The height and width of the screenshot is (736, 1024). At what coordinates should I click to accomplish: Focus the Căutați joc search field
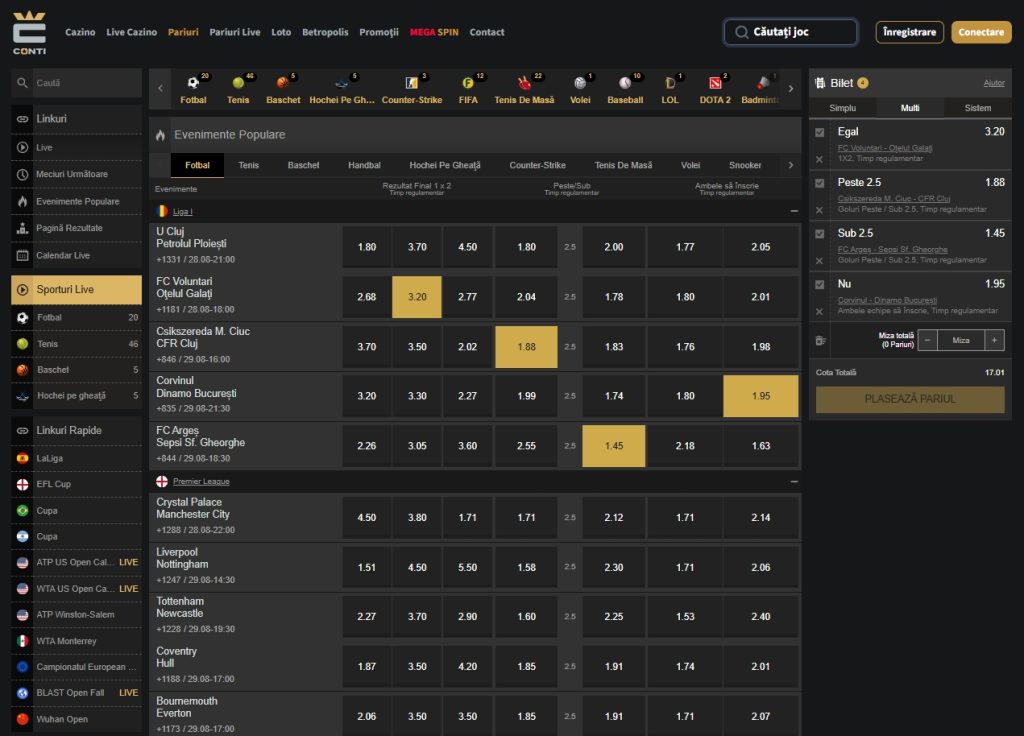coord(790,32)
